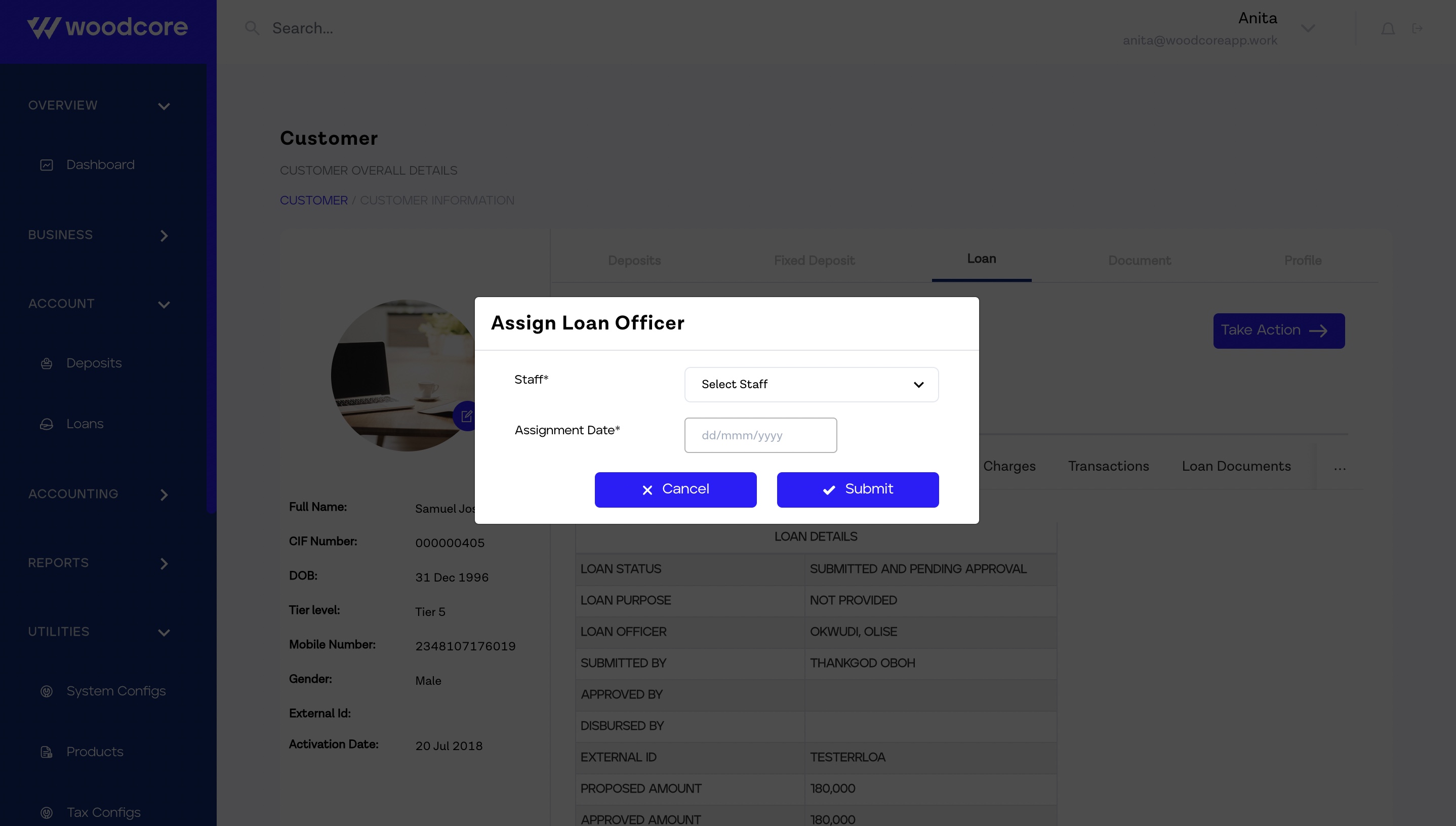Click the logout icon in the header
The image size is (1456, 826).
point(1417,28)
